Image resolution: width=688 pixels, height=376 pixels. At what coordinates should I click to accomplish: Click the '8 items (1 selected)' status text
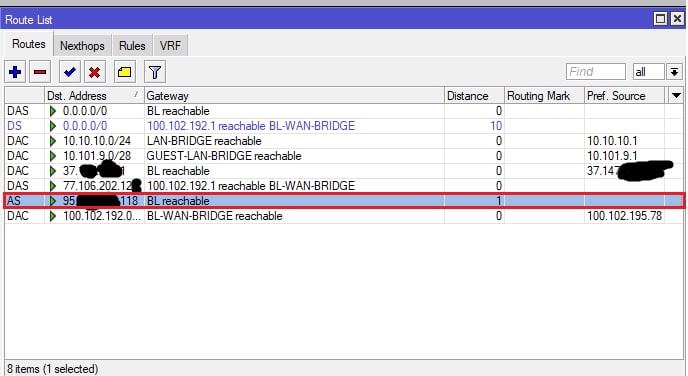52,369
